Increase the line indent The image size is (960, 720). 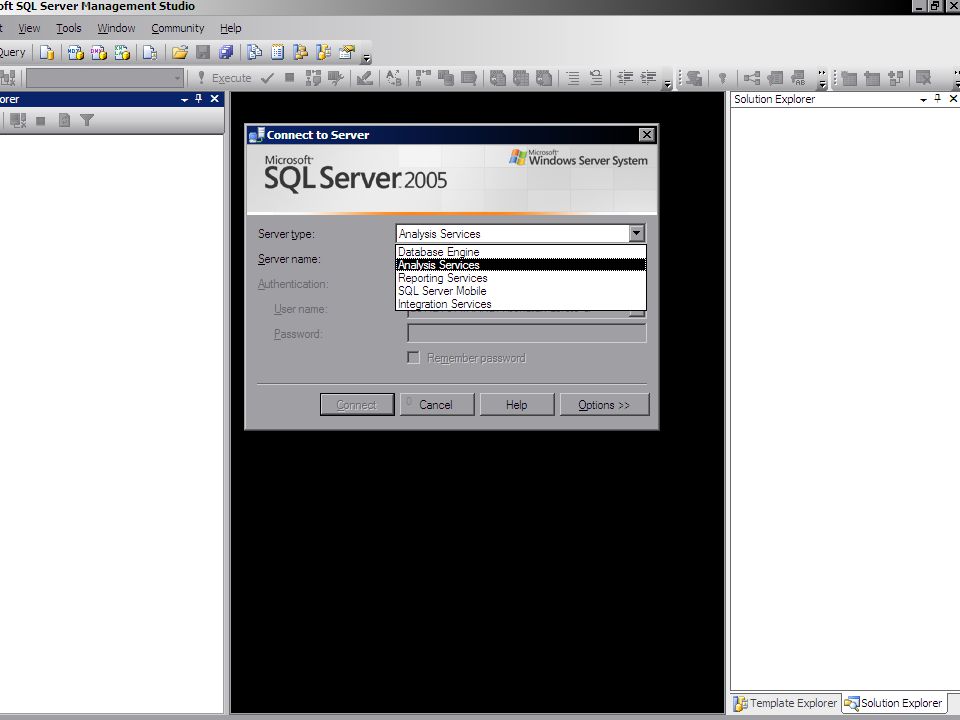pos(648,78)
